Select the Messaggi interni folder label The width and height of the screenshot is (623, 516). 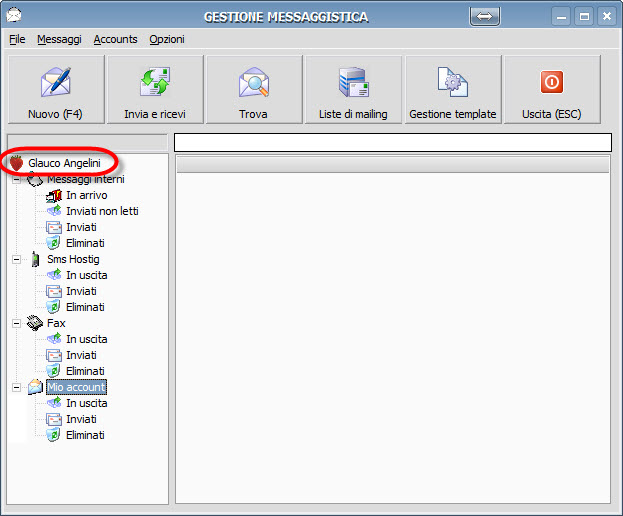86,179
